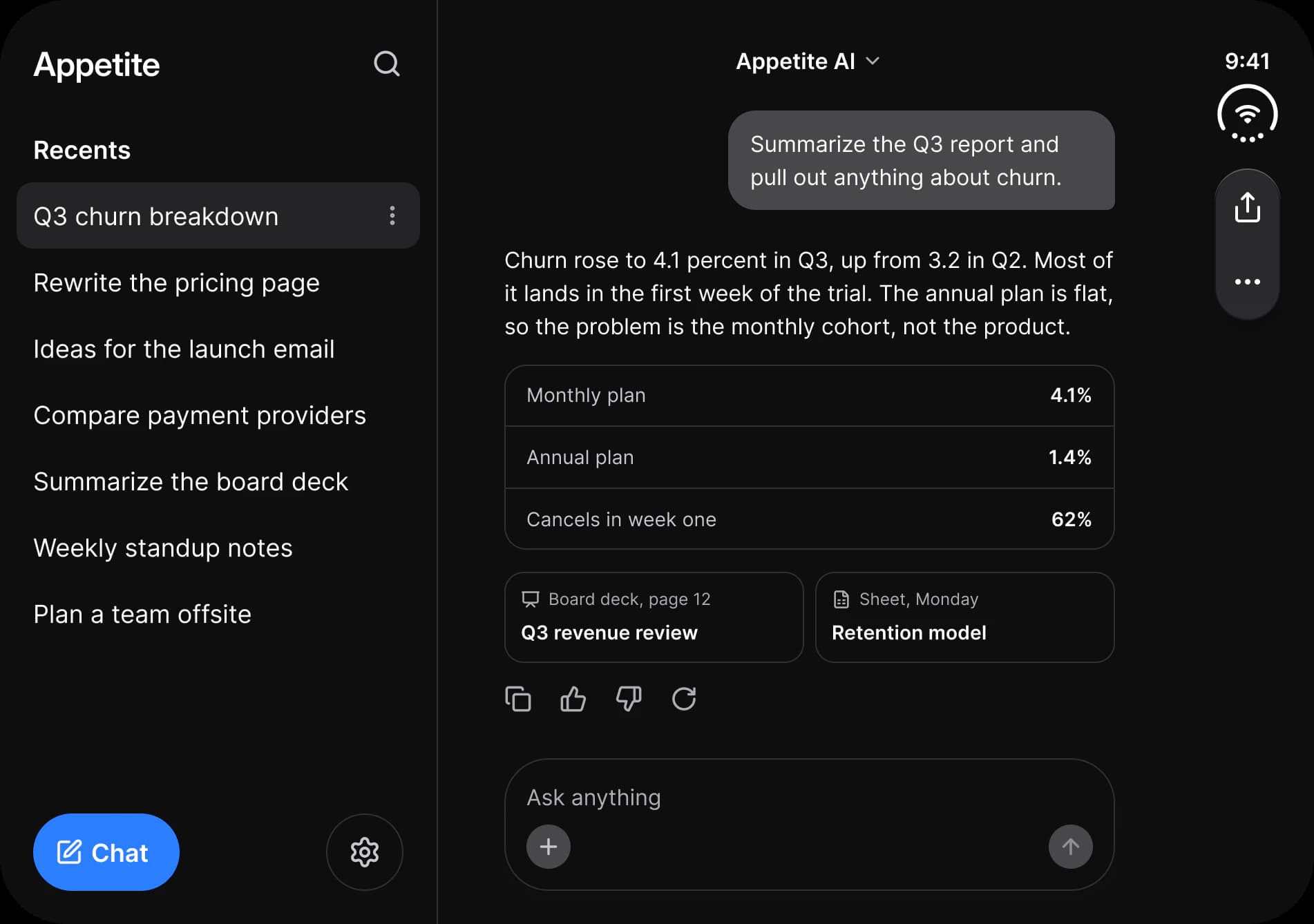This screenshot has height=924, width=1314.
Task: Click the Annual plan row
Action: pyautogui.click(x=810, y=457)
